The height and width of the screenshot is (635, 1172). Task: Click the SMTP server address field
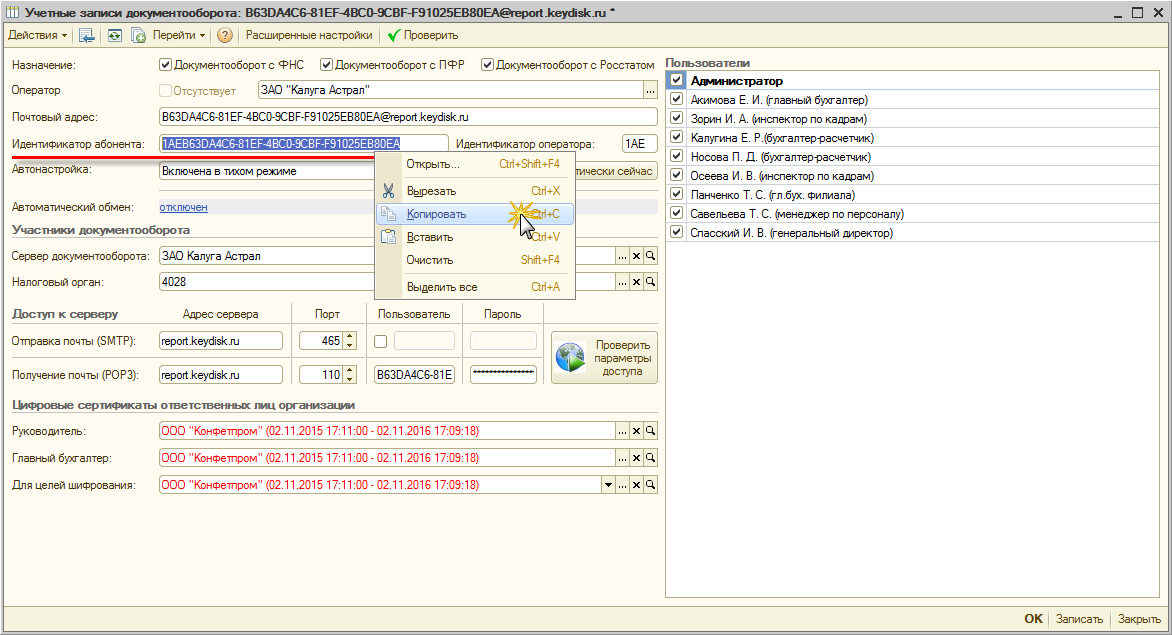pos(221,341)
